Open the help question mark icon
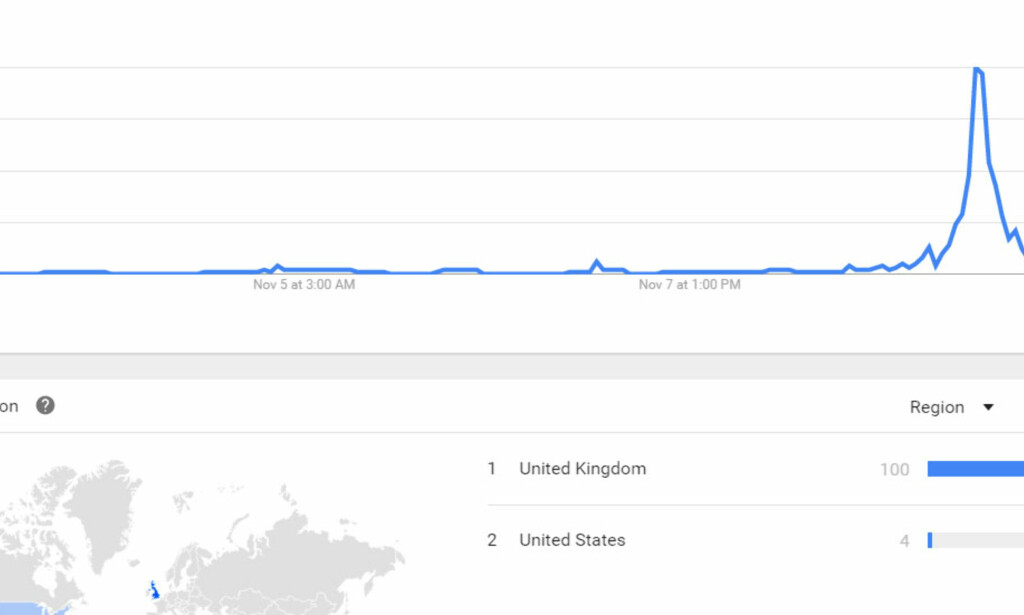Viewport: 1024px width, 615px height. 45,405
